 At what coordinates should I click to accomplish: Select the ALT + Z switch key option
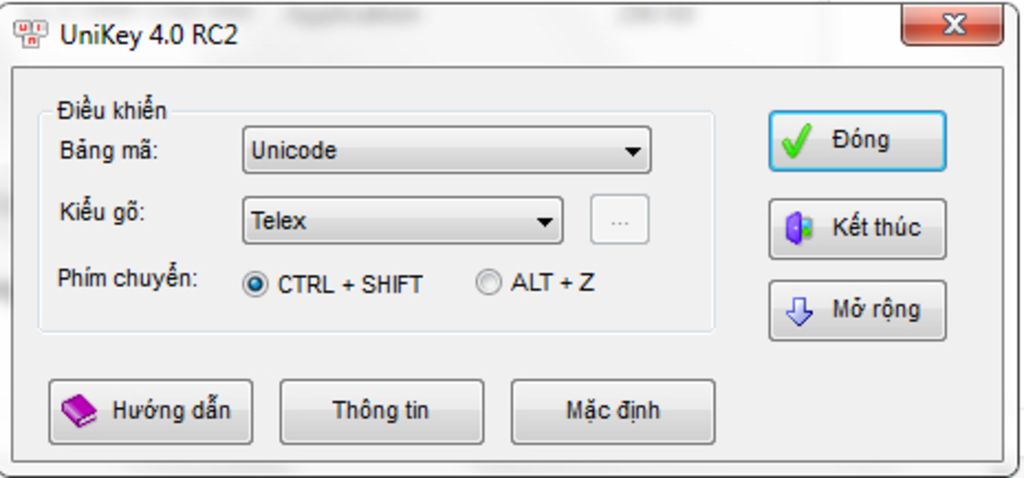pos(488,283)
